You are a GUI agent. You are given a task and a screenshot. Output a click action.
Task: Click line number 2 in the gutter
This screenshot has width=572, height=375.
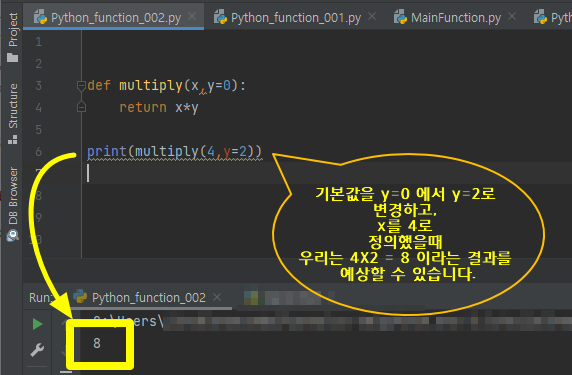39,64
